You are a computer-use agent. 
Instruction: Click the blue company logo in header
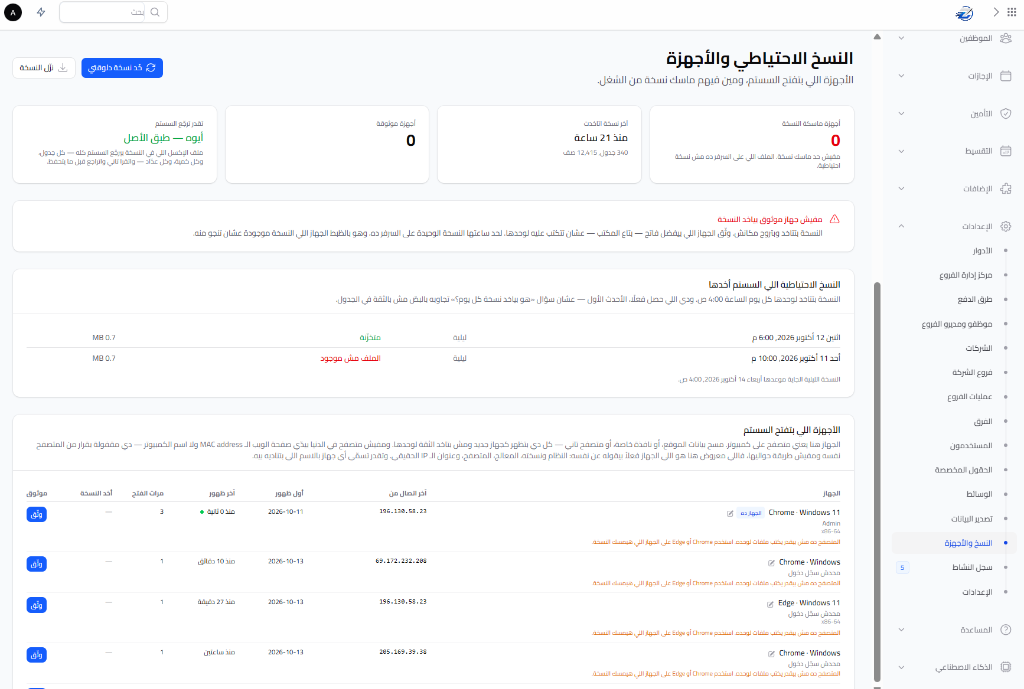pos(965,12)
